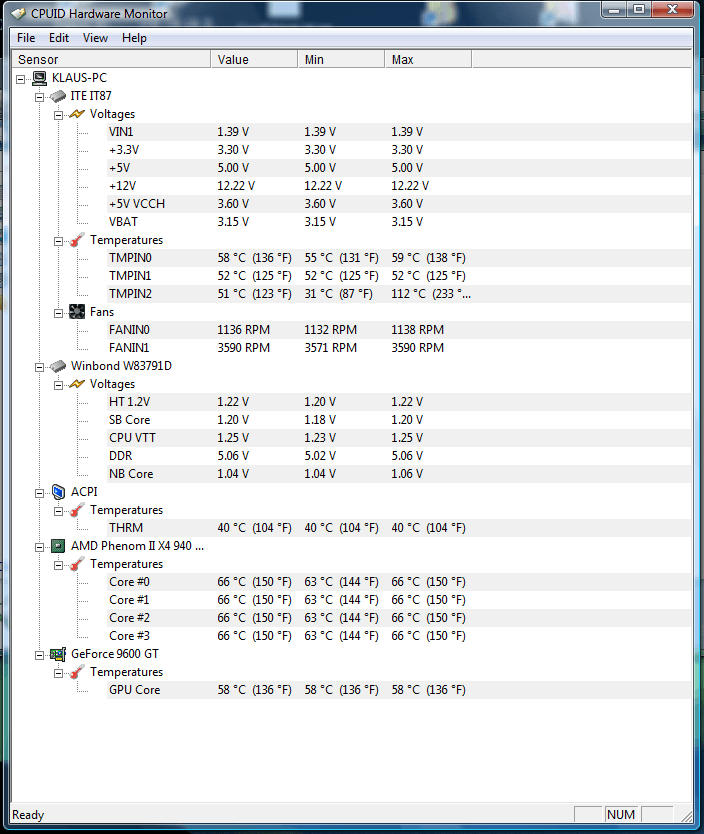Click the AMD Phenom processor icon
The image size is (704, 834).
pyautogui.click(x=58, y=546)
